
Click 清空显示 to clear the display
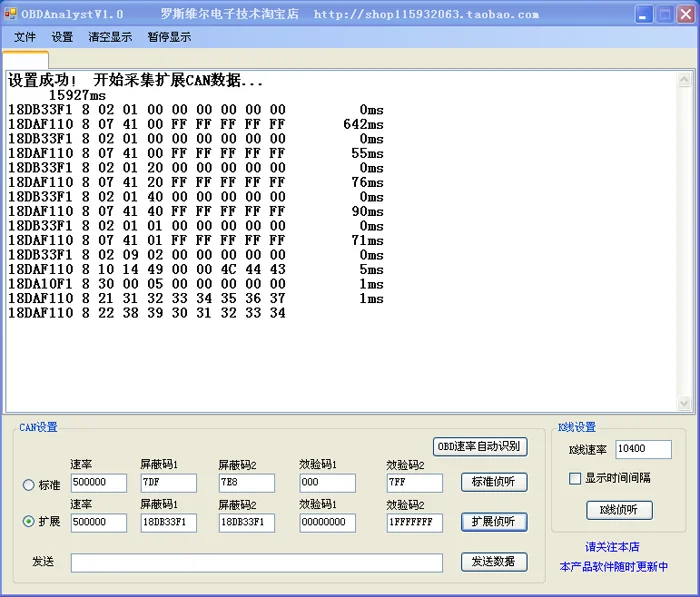pyautogui.click(x=110, y=37)
